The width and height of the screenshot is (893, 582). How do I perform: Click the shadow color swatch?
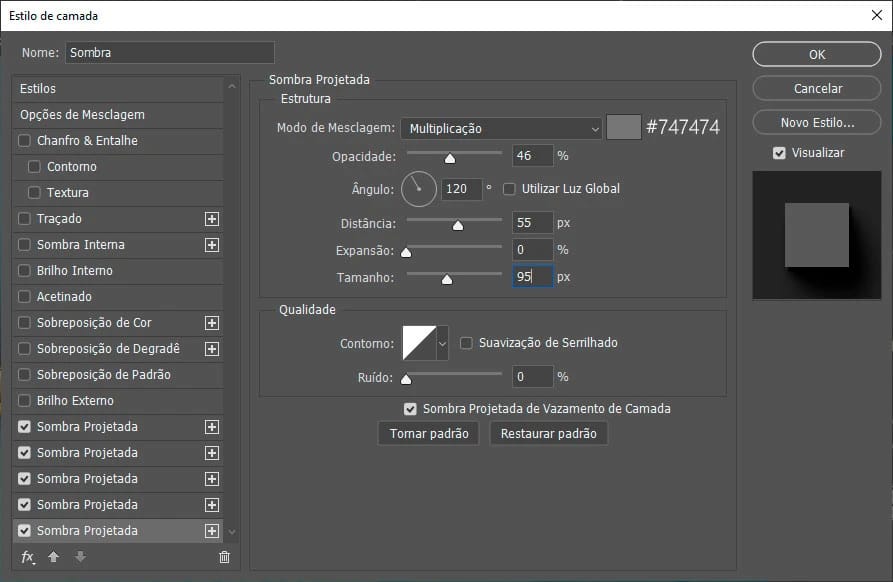(x=623, y=128)
